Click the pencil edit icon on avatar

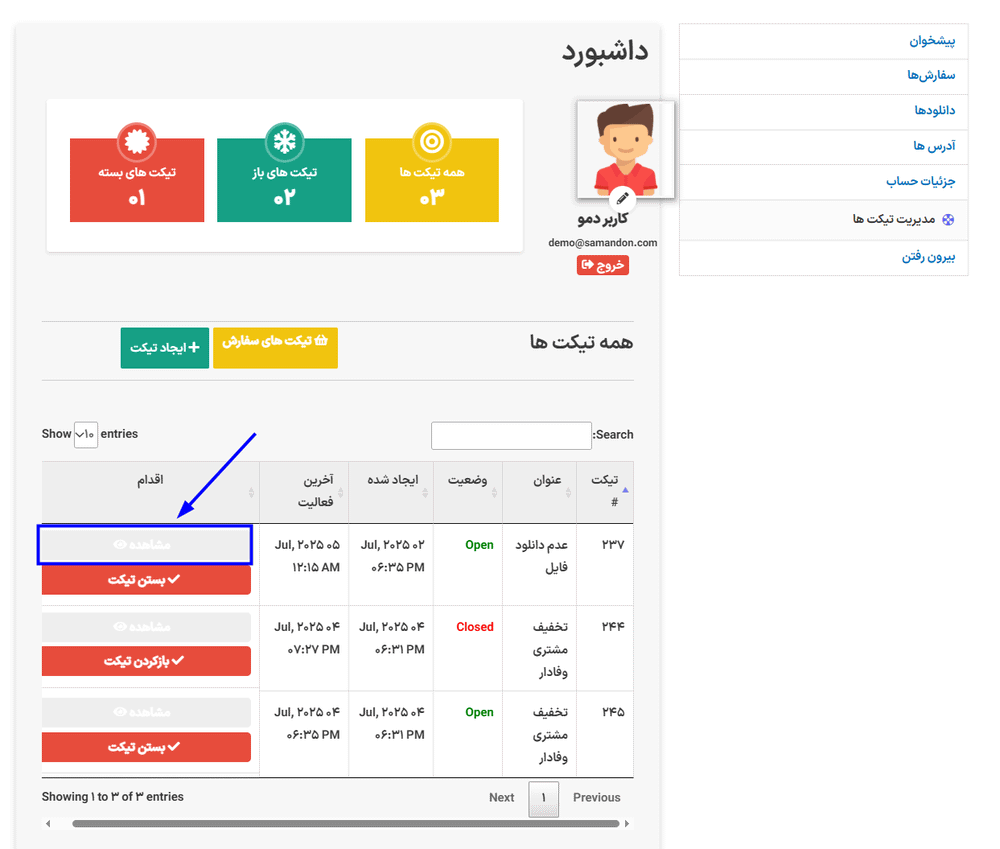click(x=622, y=198)
